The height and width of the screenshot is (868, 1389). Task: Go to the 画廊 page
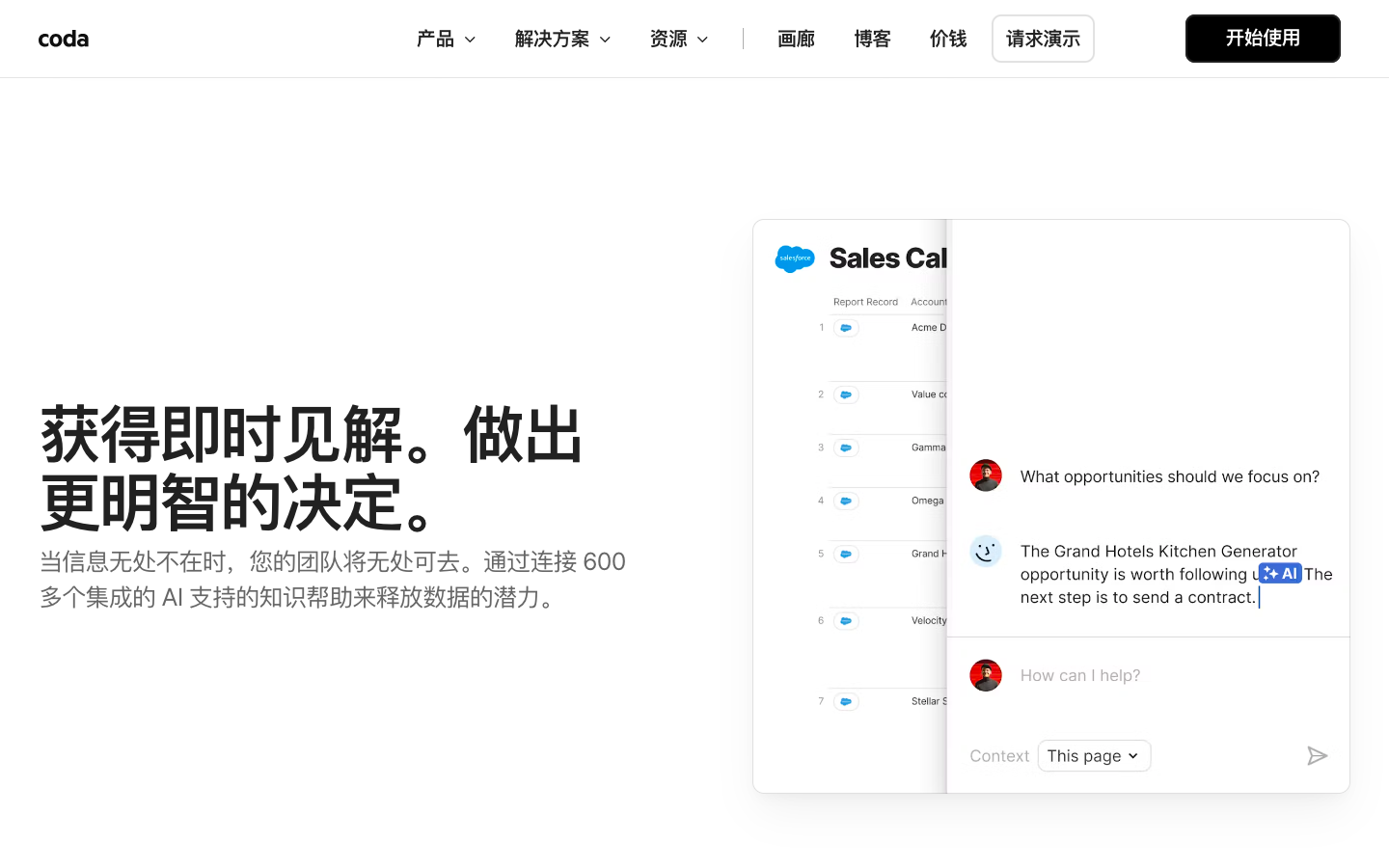pos(796,39)
